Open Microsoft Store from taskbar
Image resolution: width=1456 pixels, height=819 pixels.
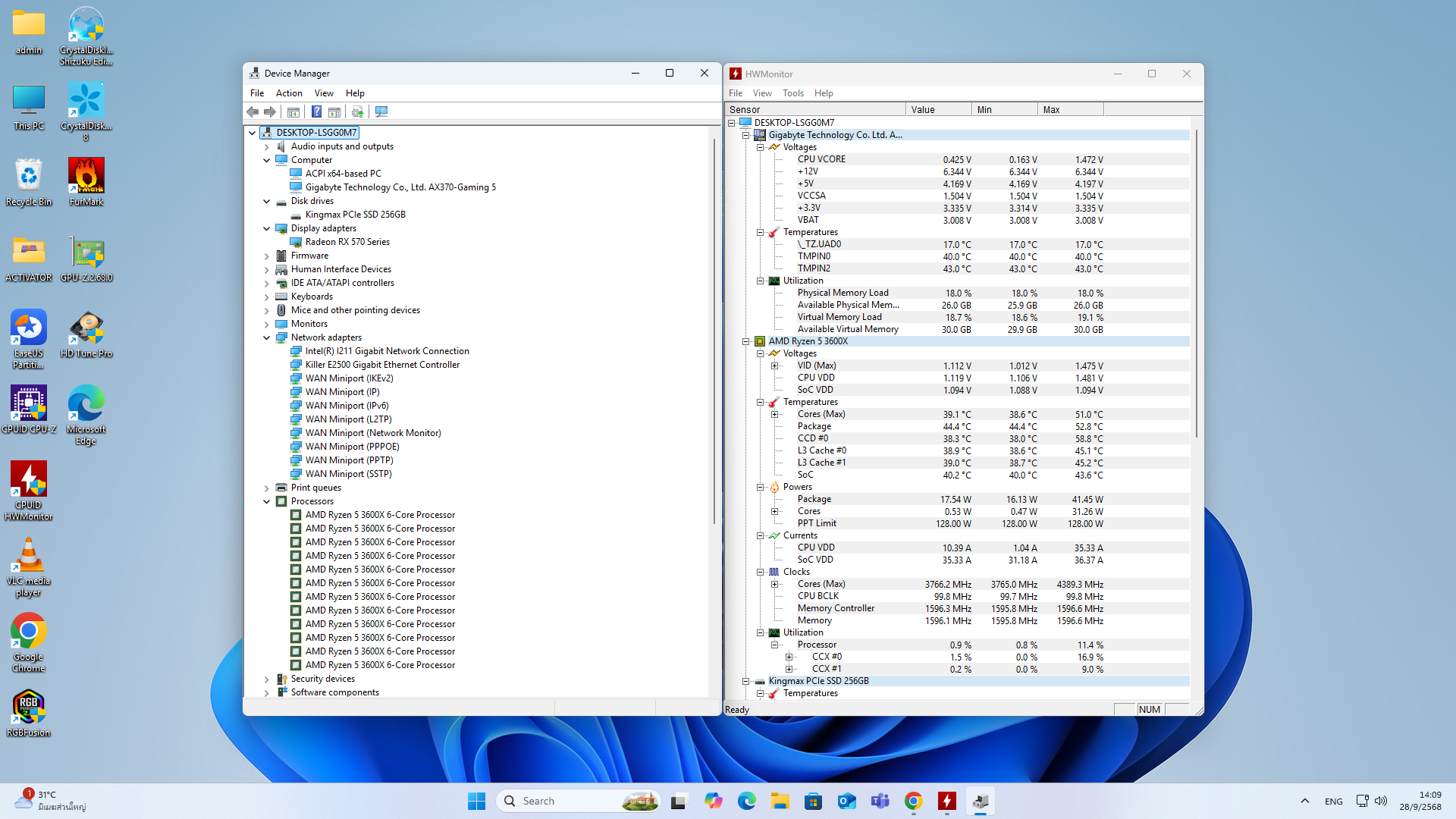coord(814,801)
